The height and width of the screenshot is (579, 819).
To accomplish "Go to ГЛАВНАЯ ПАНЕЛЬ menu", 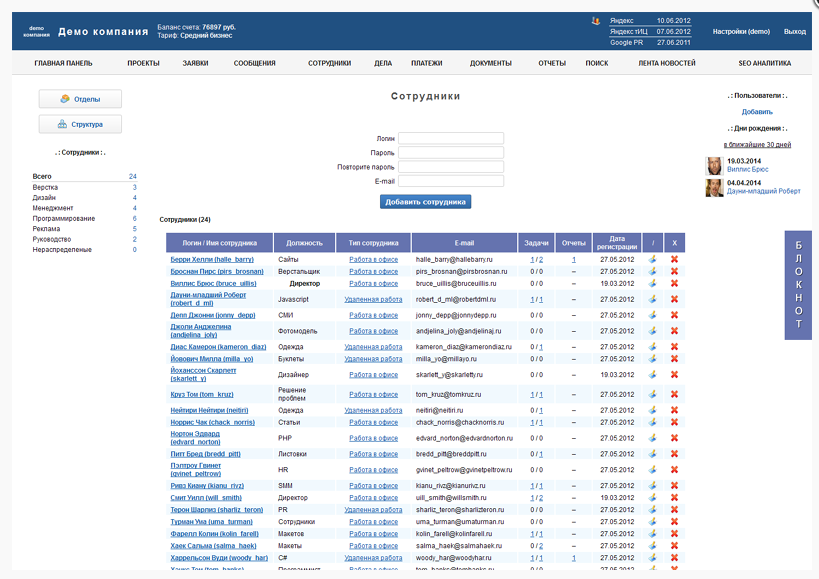I will click(63, 63).
